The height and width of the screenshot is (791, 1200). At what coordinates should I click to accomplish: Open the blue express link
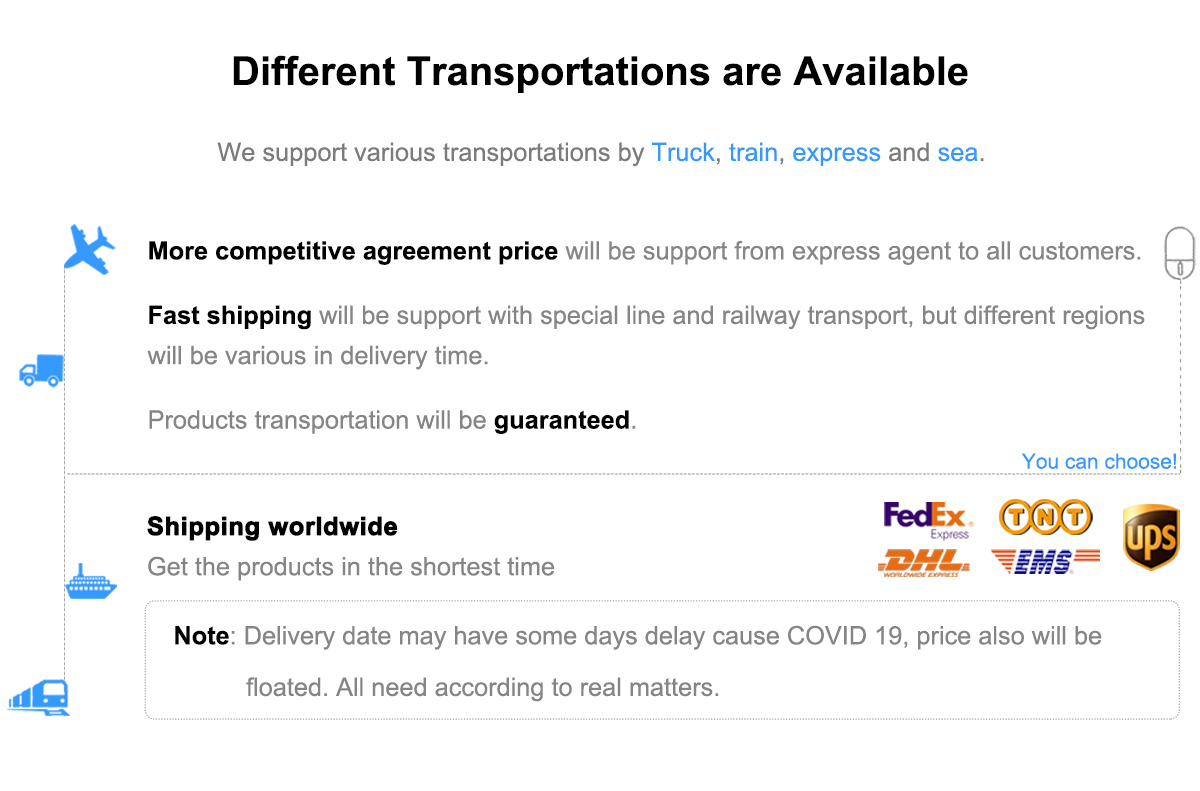836,153
